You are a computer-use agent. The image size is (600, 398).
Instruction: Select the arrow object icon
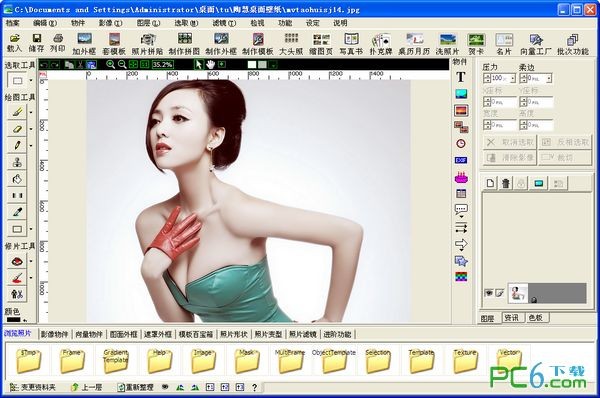(461, 244)
